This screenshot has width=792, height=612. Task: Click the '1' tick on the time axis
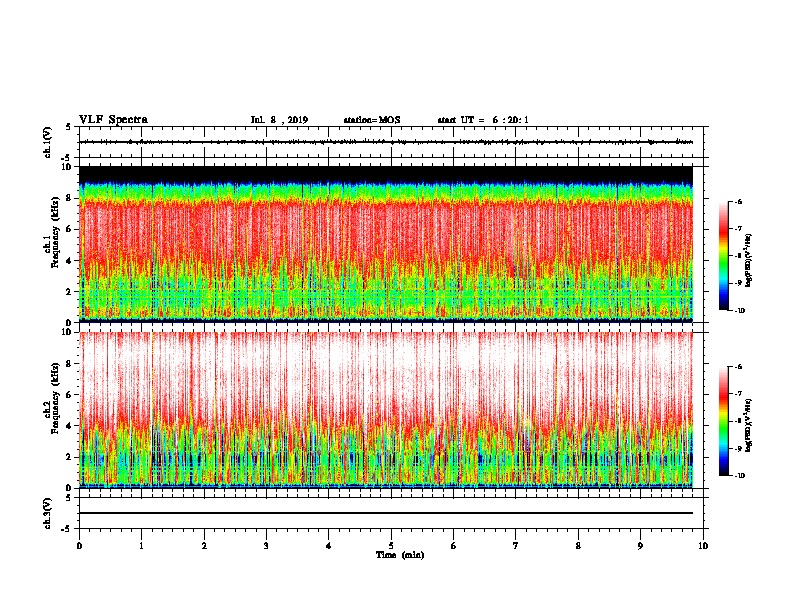[x=141, y=545]
